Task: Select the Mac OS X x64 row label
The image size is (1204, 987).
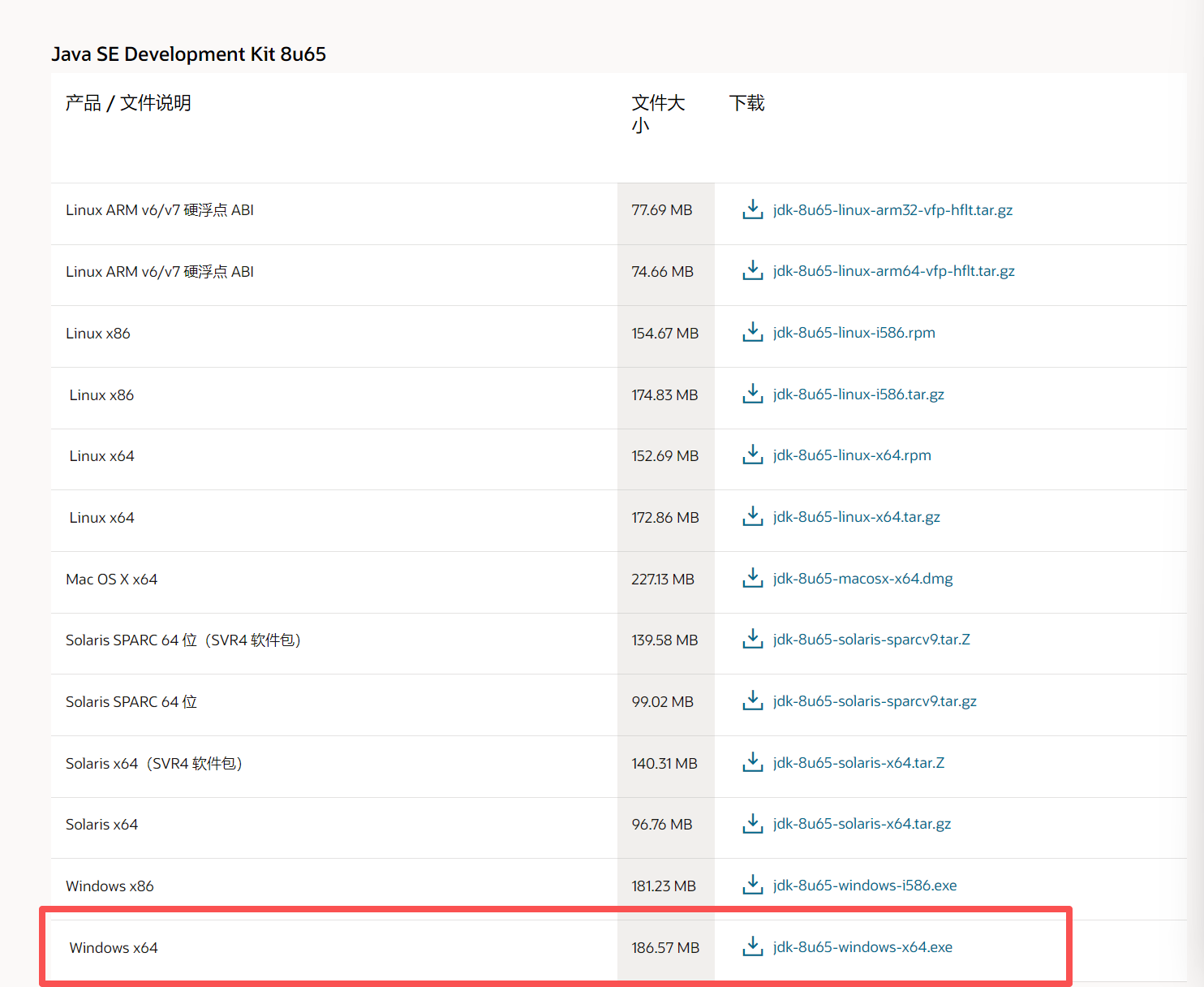Action: coord(111,579)
